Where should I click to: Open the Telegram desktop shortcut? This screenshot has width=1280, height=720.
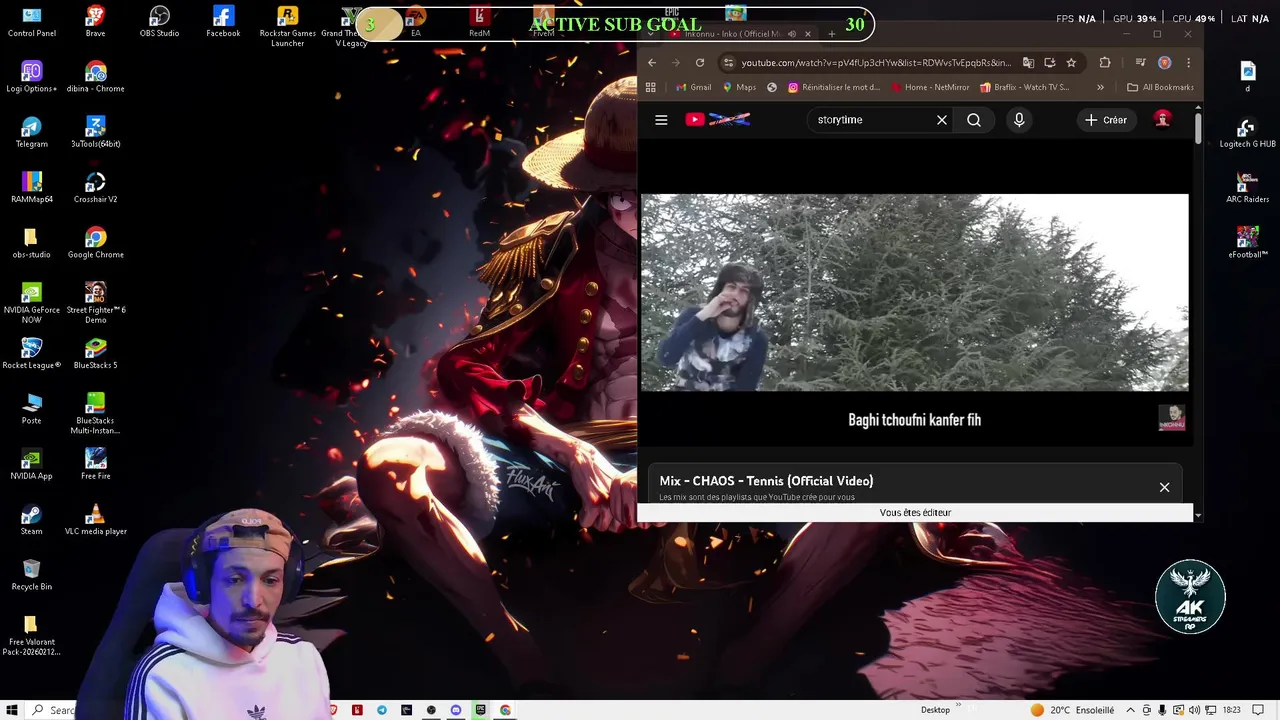coord(31,132)
